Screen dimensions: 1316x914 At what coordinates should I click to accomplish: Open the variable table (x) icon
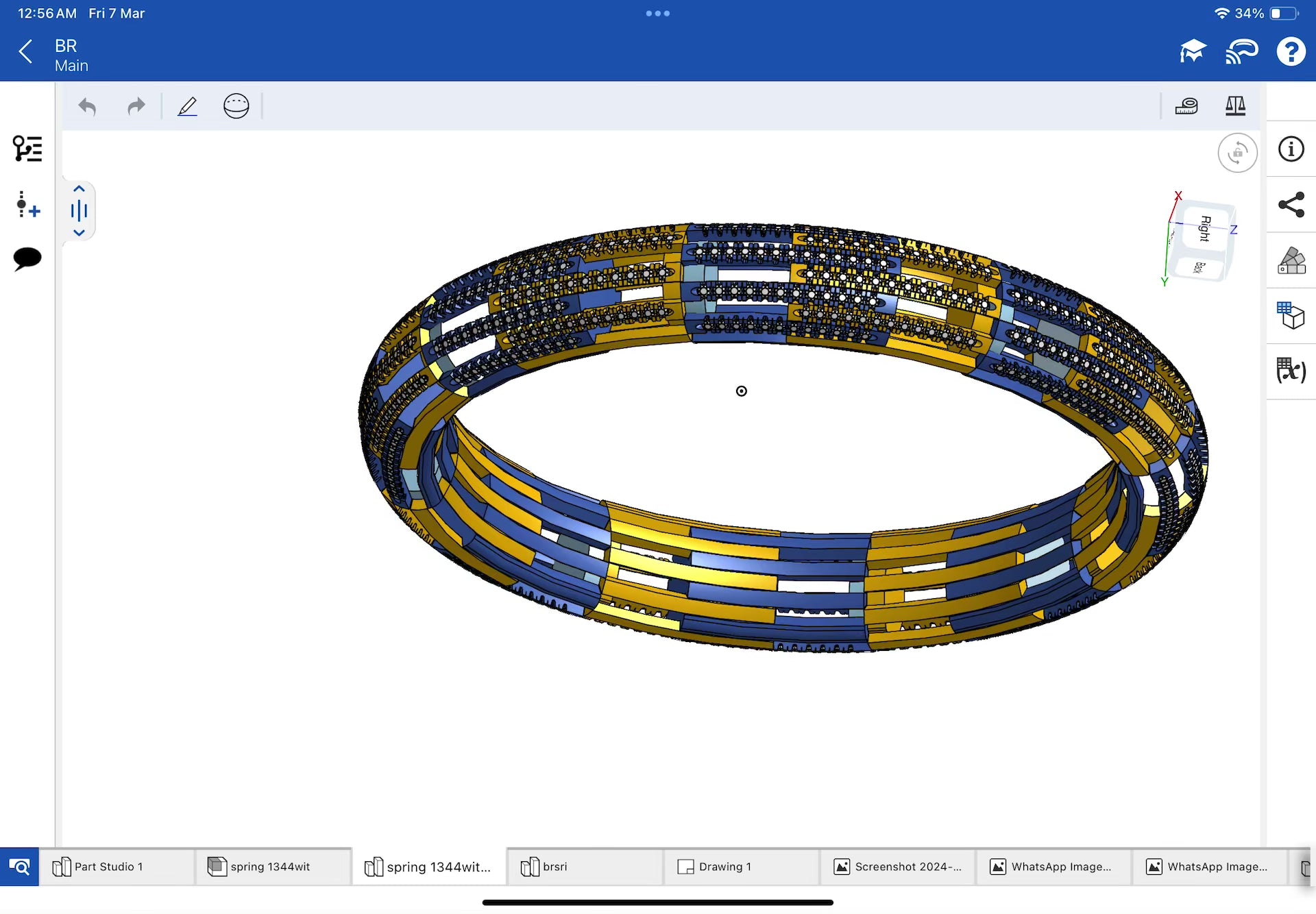click(1291, 371)
